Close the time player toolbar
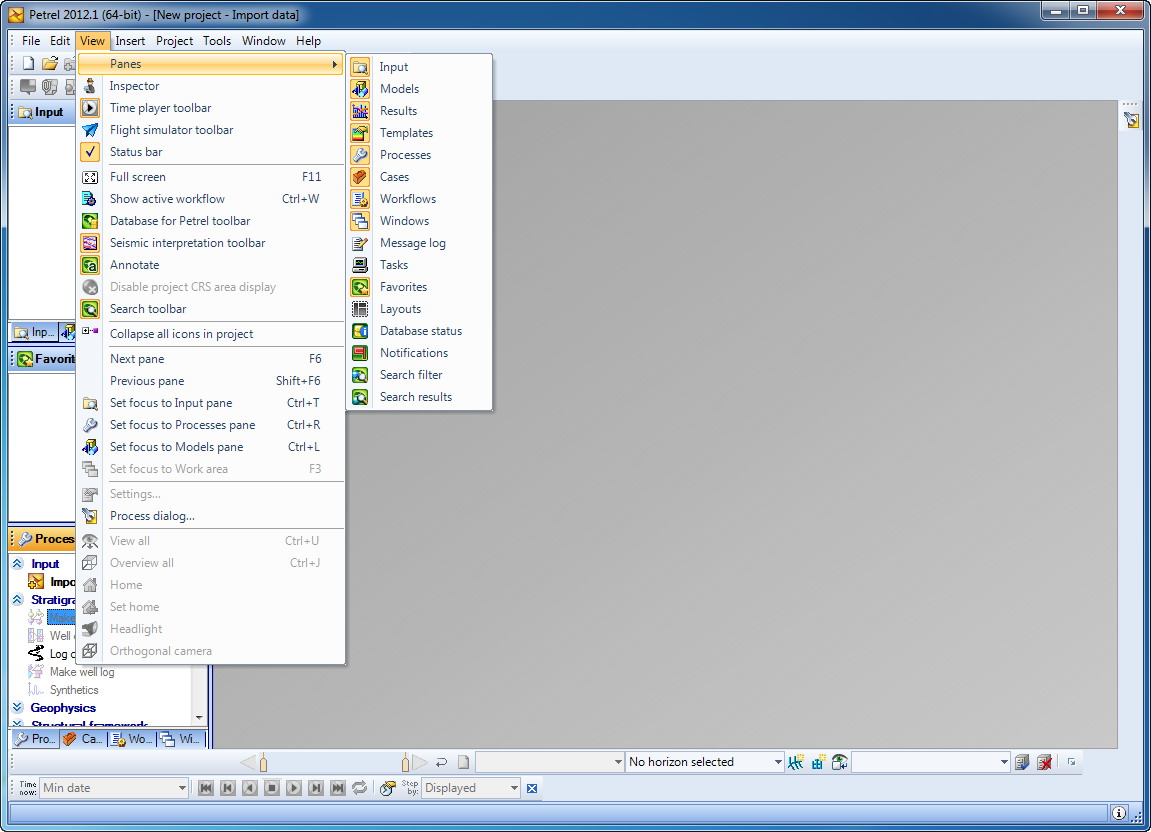1151x832 pixels. pos(532,789)
